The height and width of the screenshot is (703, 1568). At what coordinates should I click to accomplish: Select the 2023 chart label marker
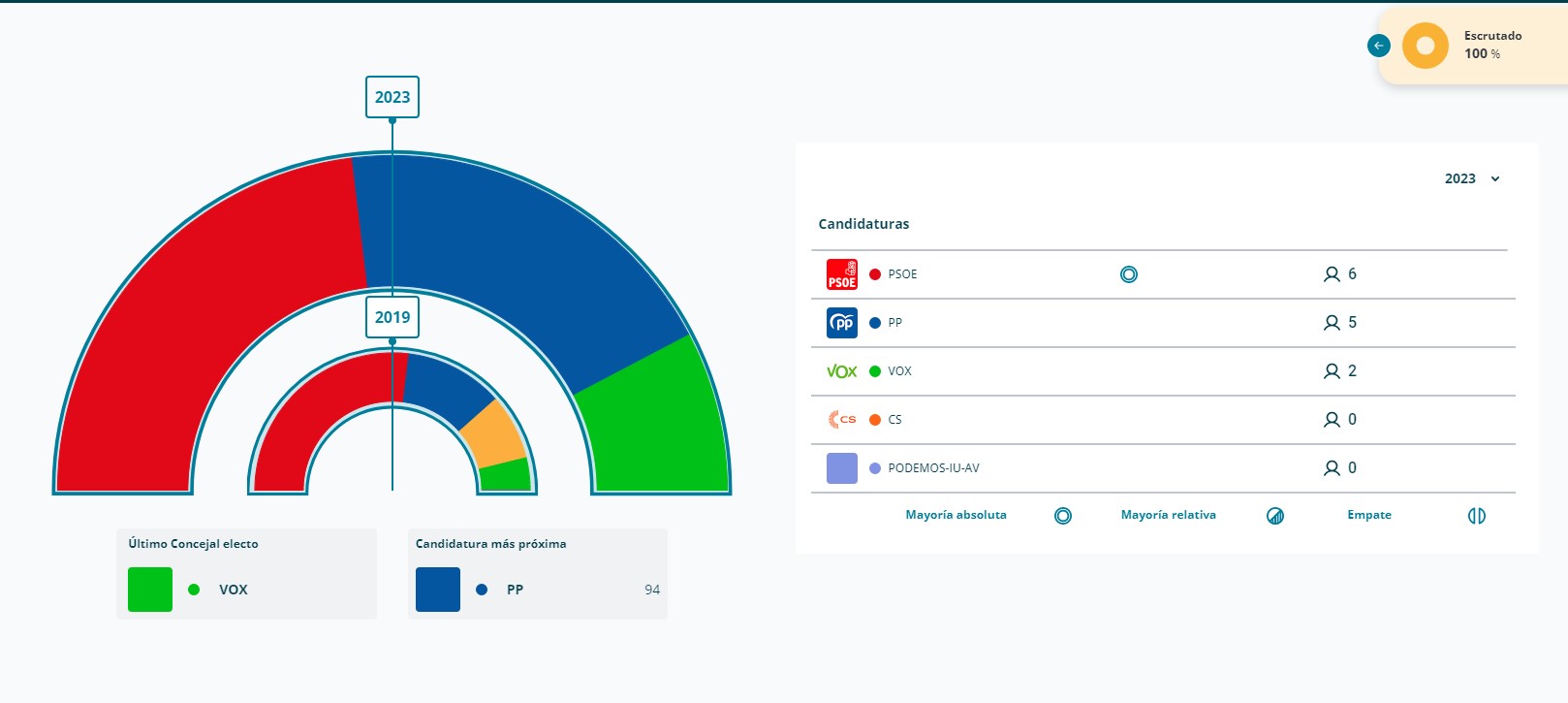392,97
